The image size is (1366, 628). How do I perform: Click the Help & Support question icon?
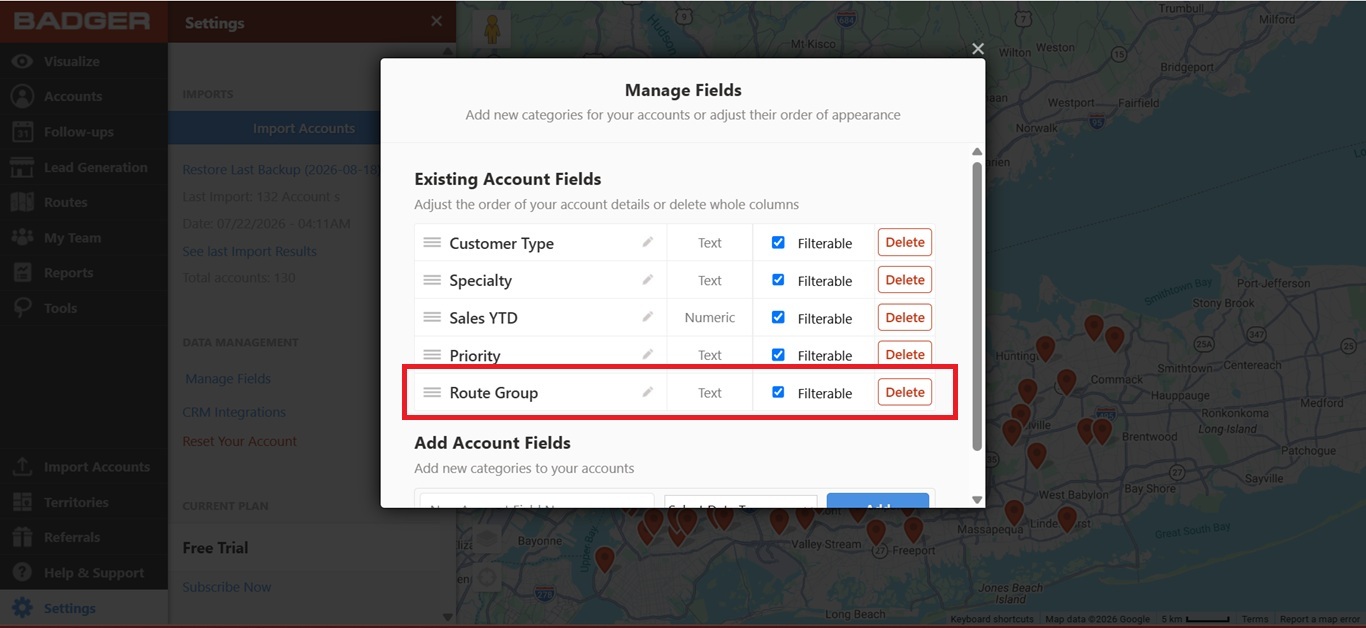[x=22, y=573]
